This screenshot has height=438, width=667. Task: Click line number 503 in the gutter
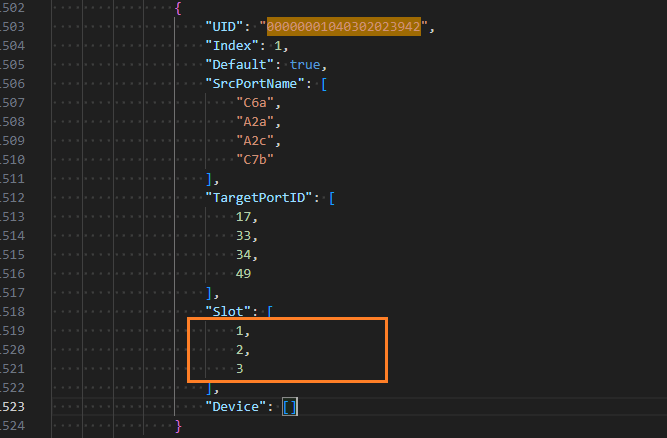click(x=12, y=27)
